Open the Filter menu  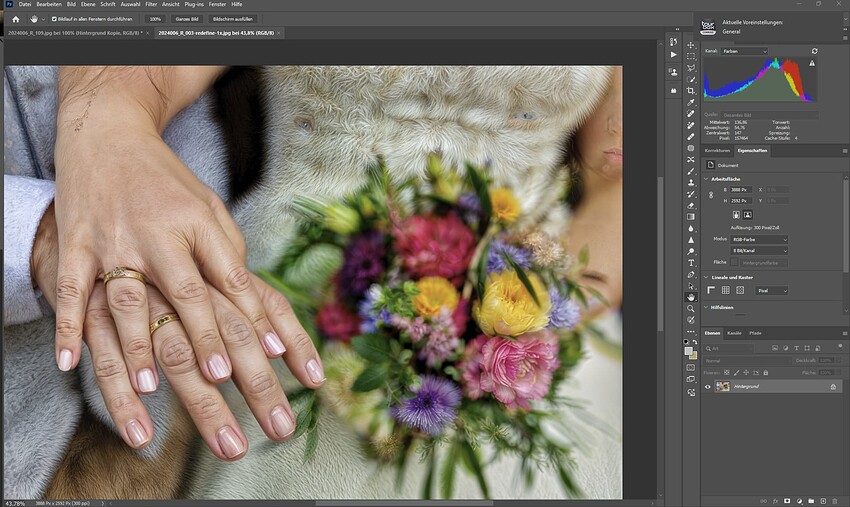151,4
